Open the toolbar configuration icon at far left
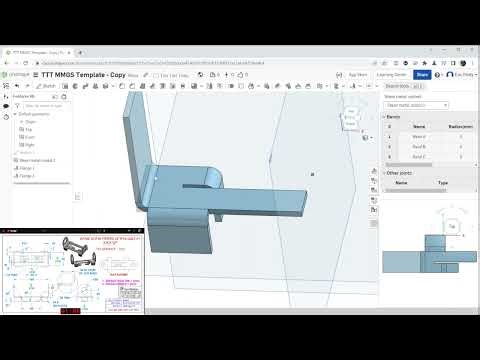Viewport: 480px width, 360px height. [6, 86]
